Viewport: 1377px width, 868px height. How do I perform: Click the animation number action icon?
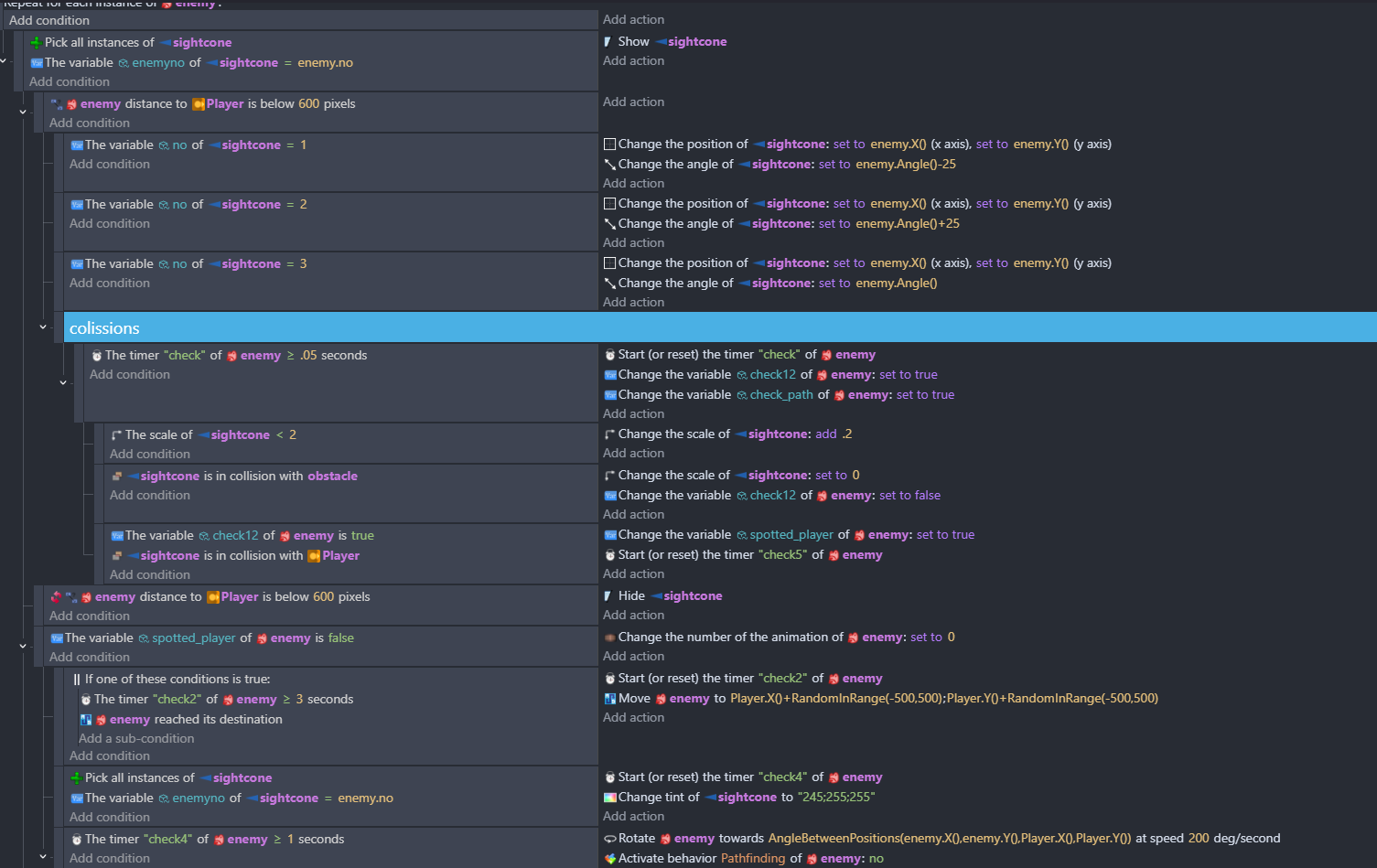pyautogui.click(x=609, y=638)
